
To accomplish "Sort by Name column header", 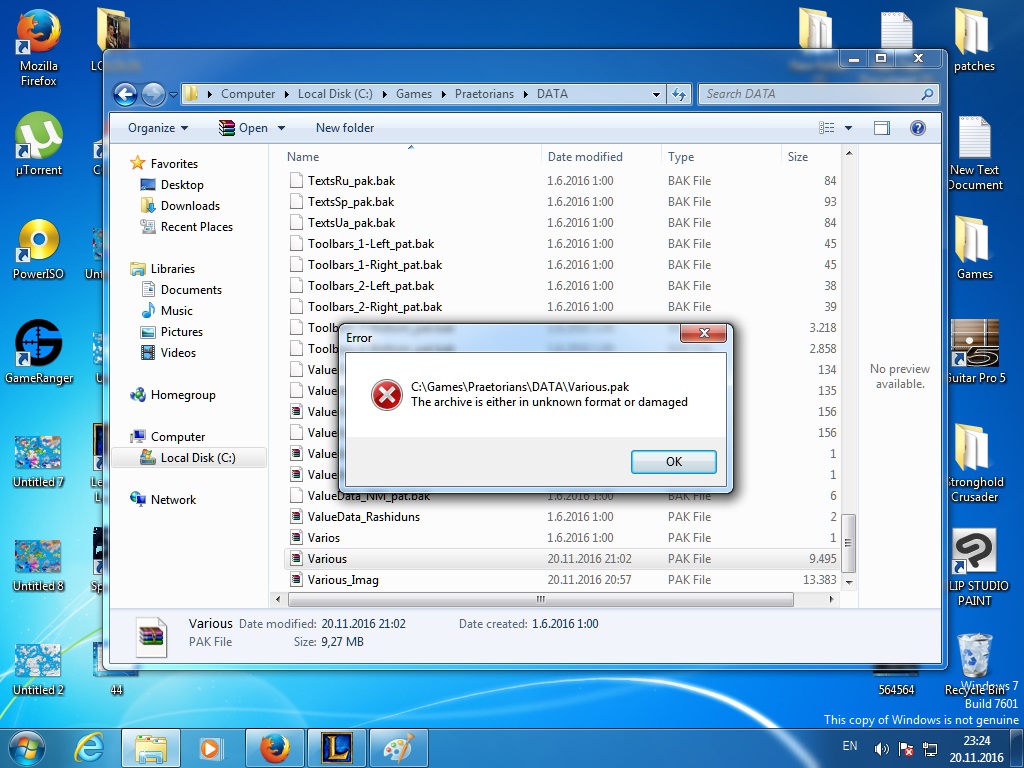I will click(411, 157).
